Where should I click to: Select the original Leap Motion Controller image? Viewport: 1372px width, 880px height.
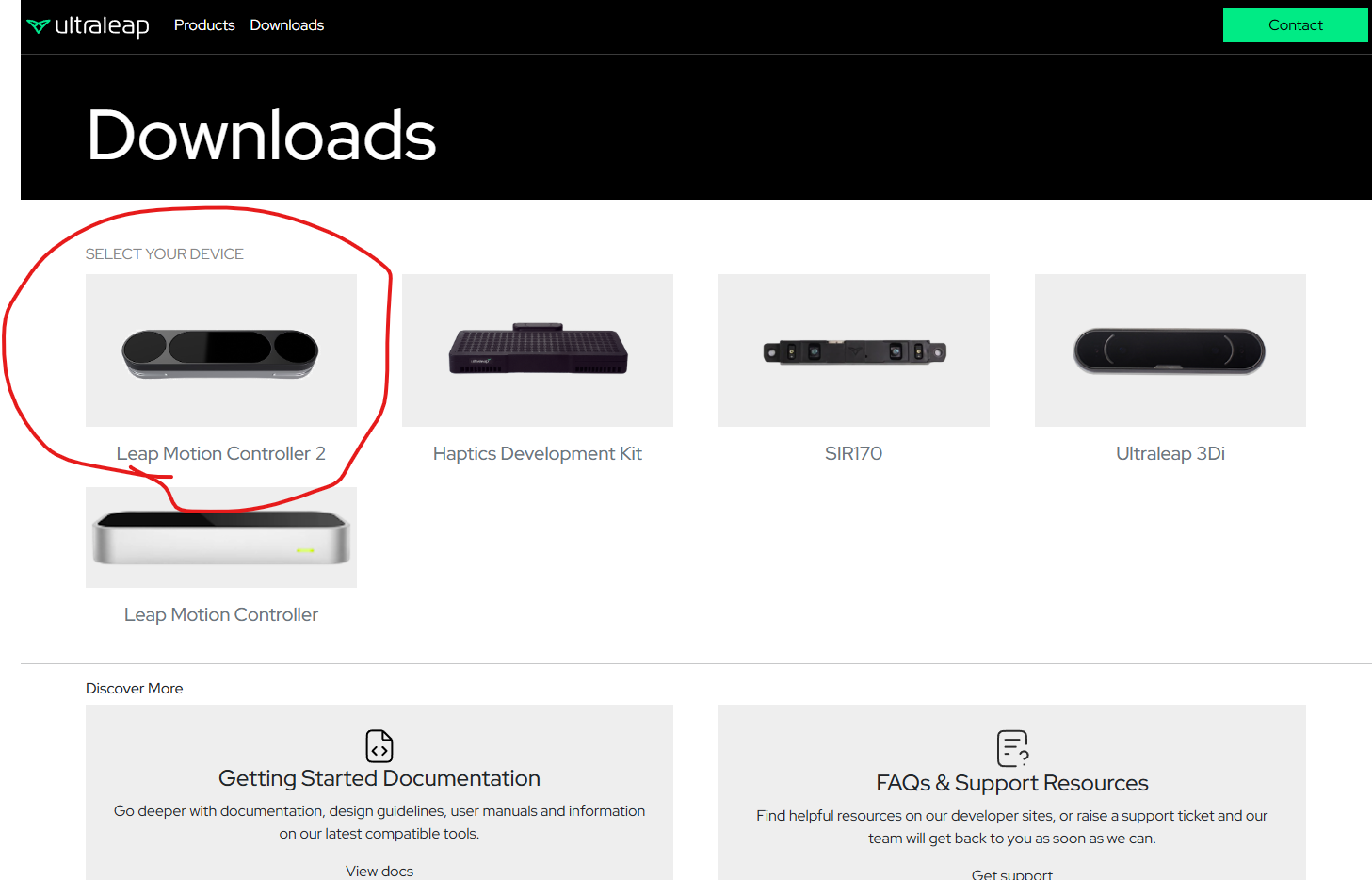pos(221,539)
